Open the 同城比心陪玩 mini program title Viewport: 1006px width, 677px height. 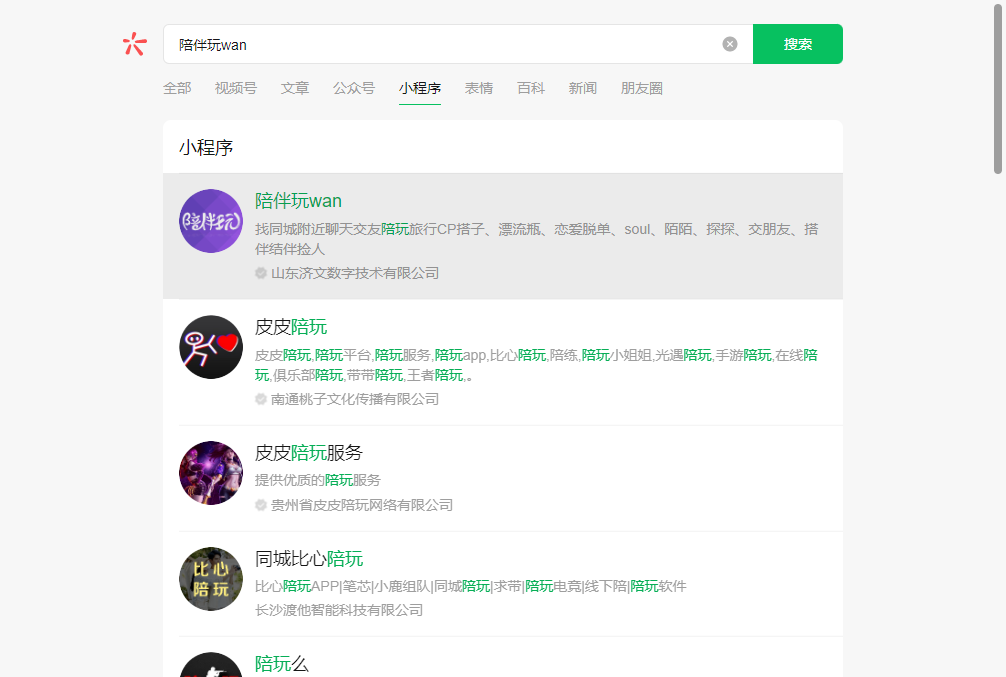point(309,559)
